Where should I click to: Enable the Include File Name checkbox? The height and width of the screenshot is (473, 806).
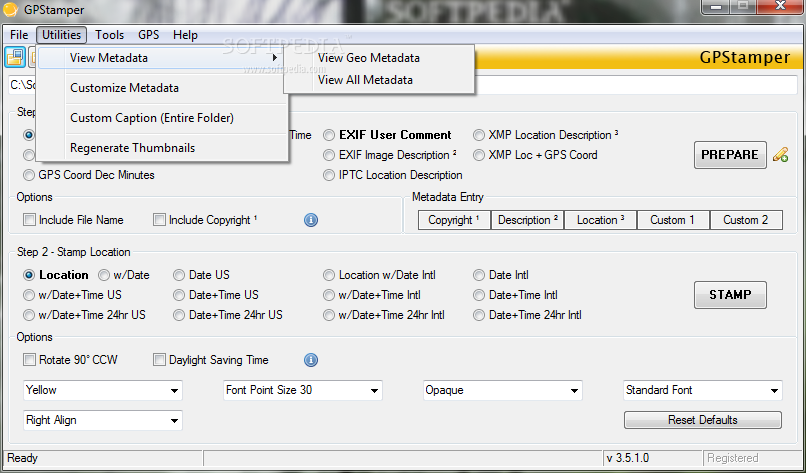(x=29, y=220)
